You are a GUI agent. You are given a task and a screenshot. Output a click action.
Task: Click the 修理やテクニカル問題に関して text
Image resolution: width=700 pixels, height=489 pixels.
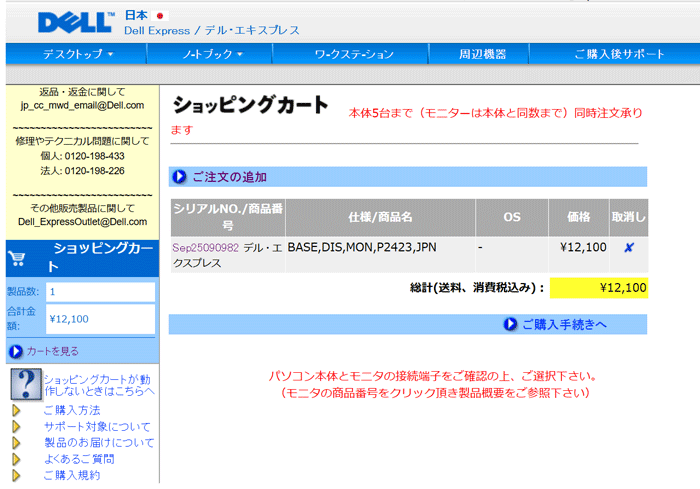coord(82,141)
